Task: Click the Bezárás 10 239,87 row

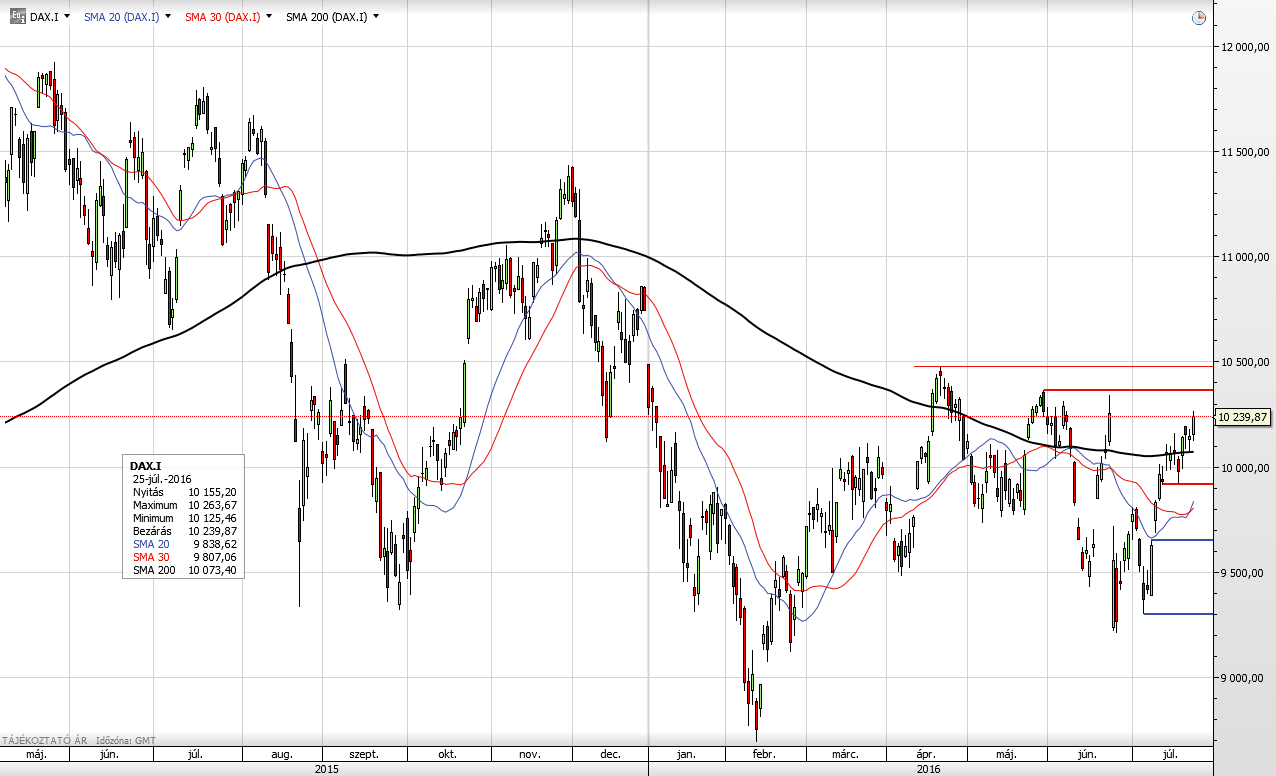Action: [185, 531]
